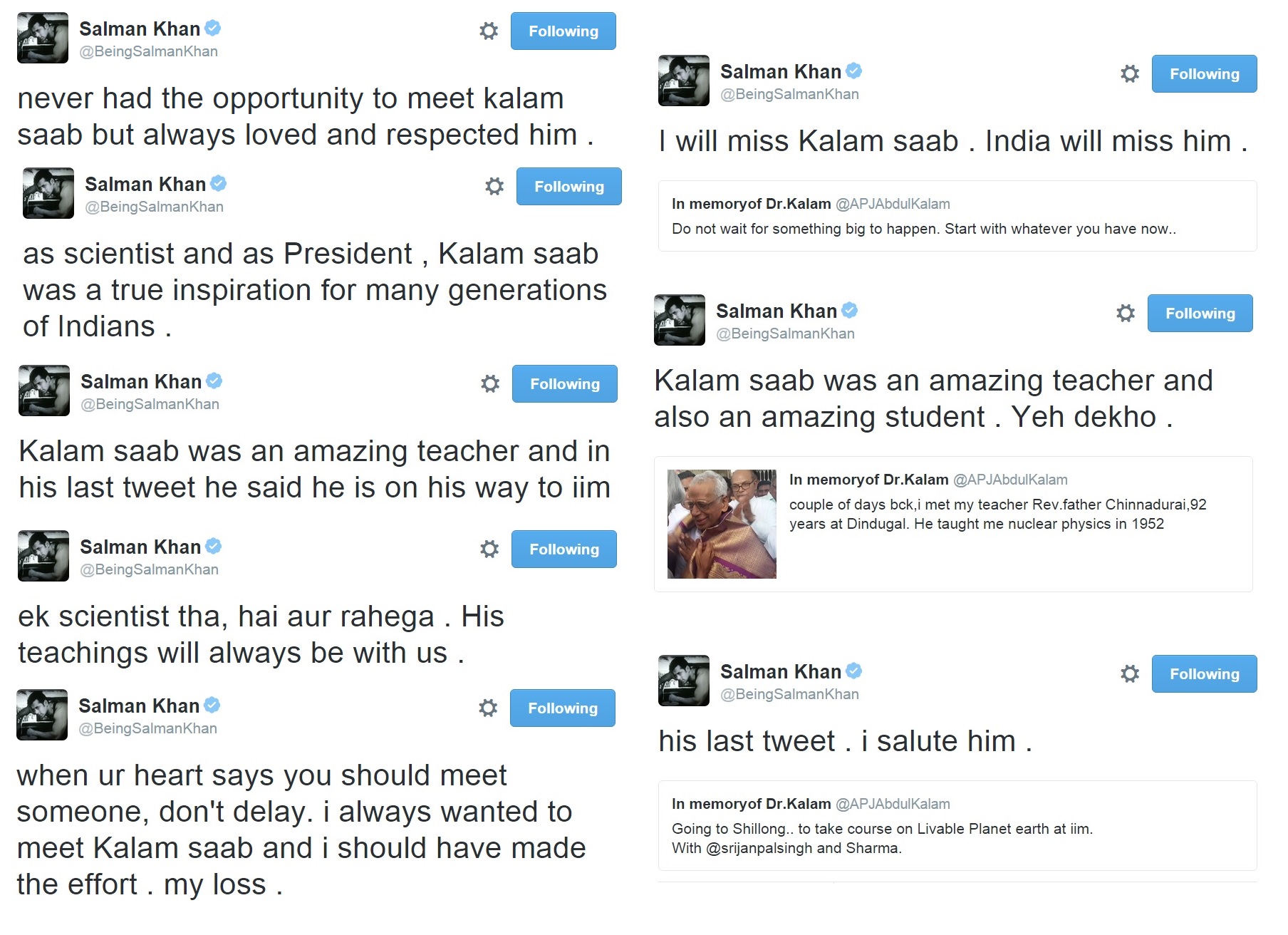The width and height of the screenshot is (1288, 935).
Task: Open @BeingSalmanKhan handle on the top tweet
Action: pos(150,51)
